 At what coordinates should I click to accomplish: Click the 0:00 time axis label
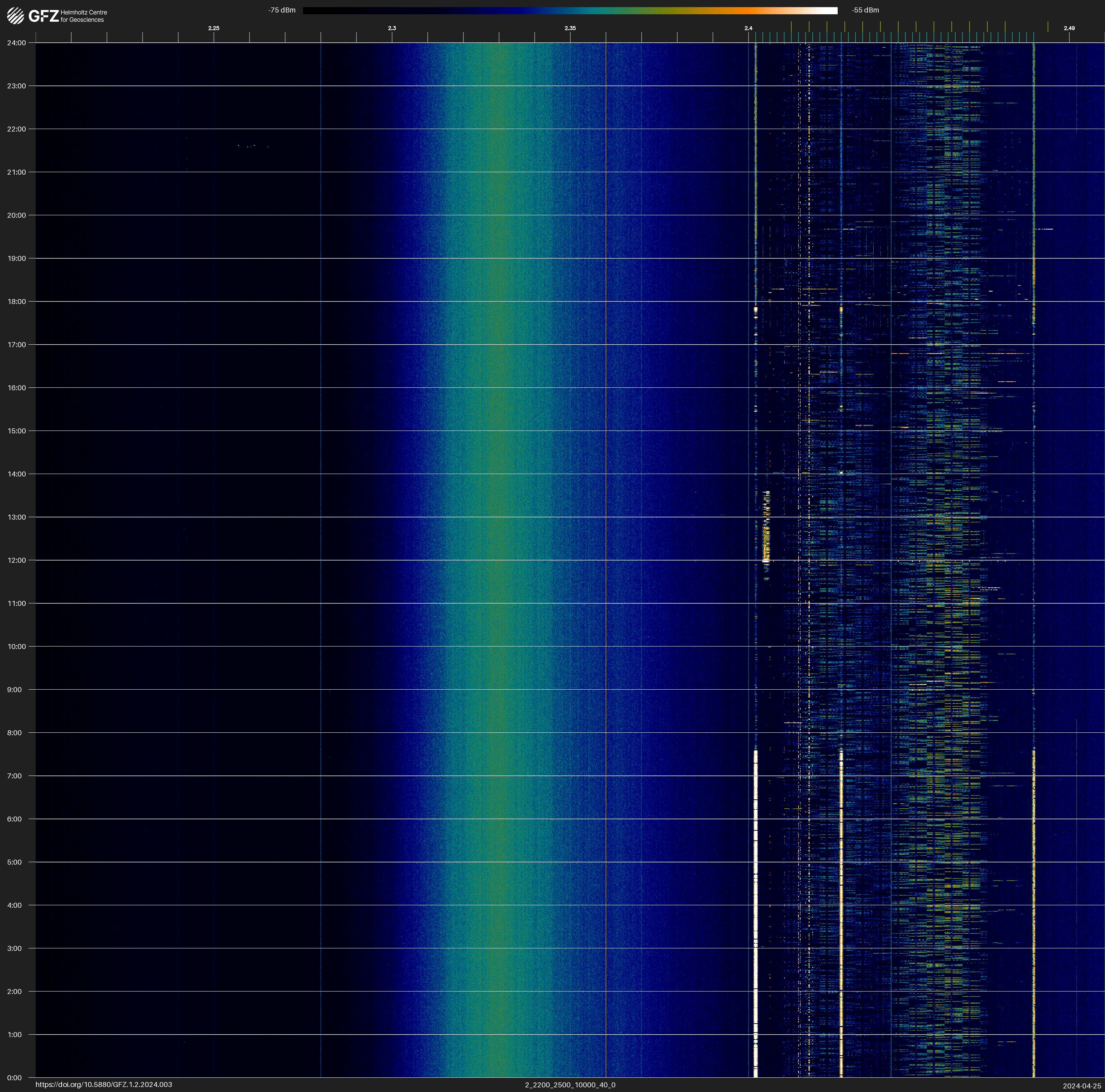pos(14,1078)
